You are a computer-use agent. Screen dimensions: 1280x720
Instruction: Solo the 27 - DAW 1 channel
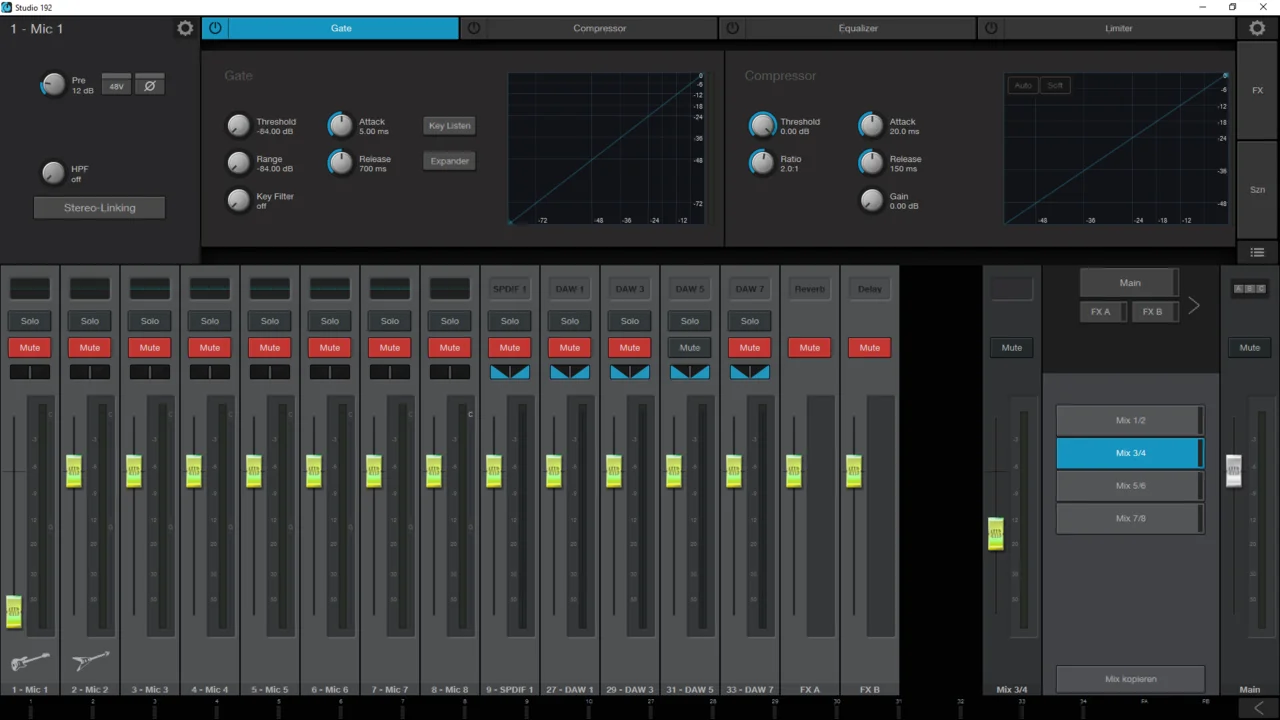tap(570, 321)
